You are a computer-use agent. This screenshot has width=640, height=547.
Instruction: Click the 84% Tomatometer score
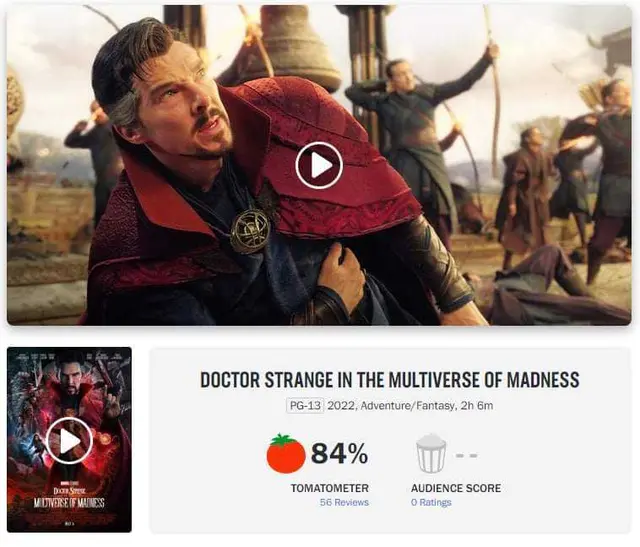[x=339, y=454]
